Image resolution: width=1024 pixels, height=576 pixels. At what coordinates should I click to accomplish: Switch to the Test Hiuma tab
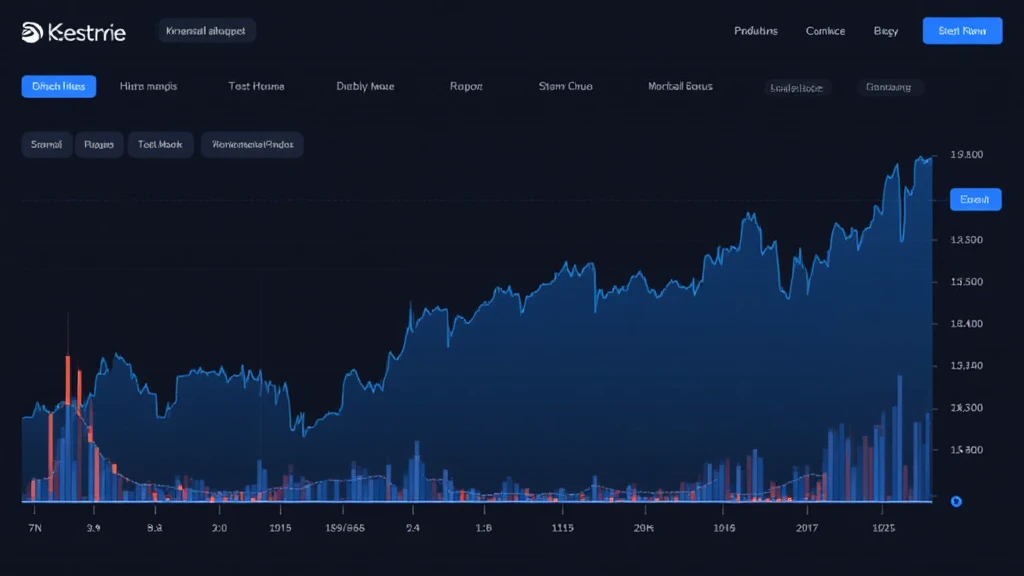(256, 86)
